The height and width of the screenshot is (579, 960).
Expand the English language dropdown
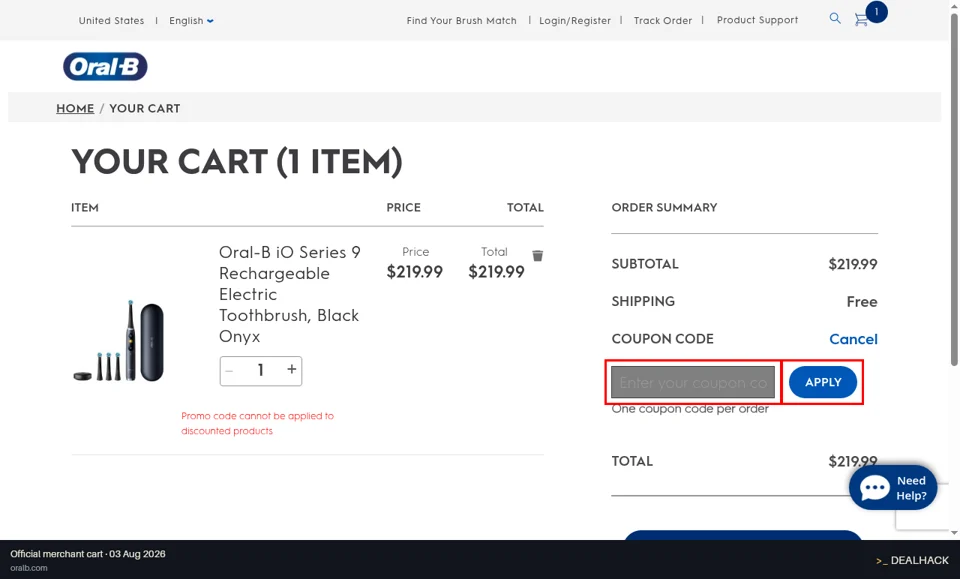point(191,21)
